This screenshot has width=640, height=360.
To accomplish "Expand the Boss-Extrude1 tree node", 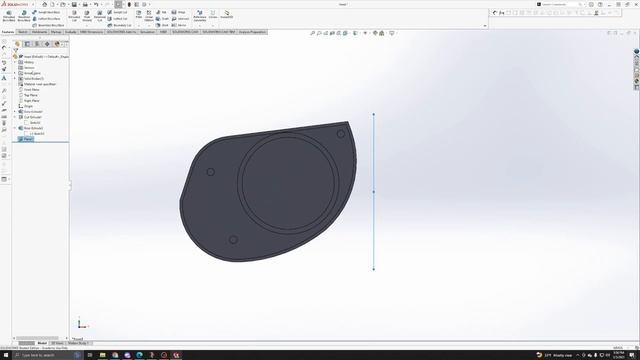I will [x=15, y=111].
